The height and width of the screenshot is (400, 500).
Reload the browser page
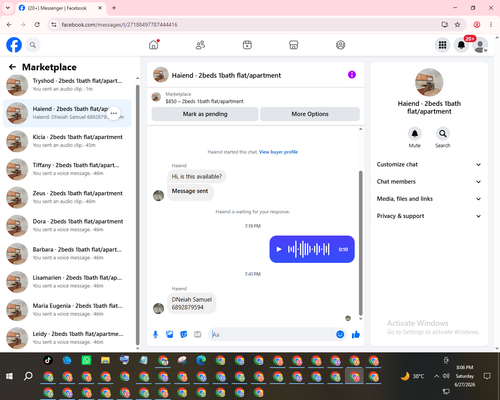click(x=37, y=24)
